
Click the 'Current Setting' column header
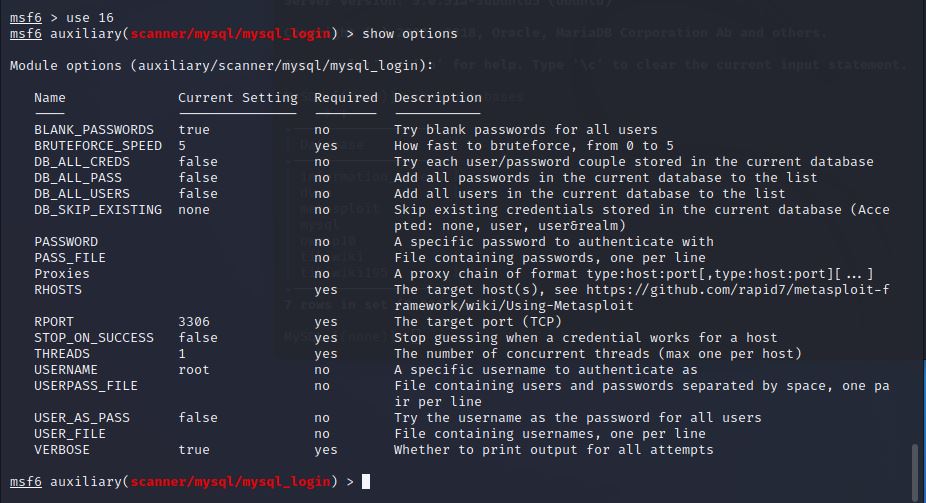point(238,98)
